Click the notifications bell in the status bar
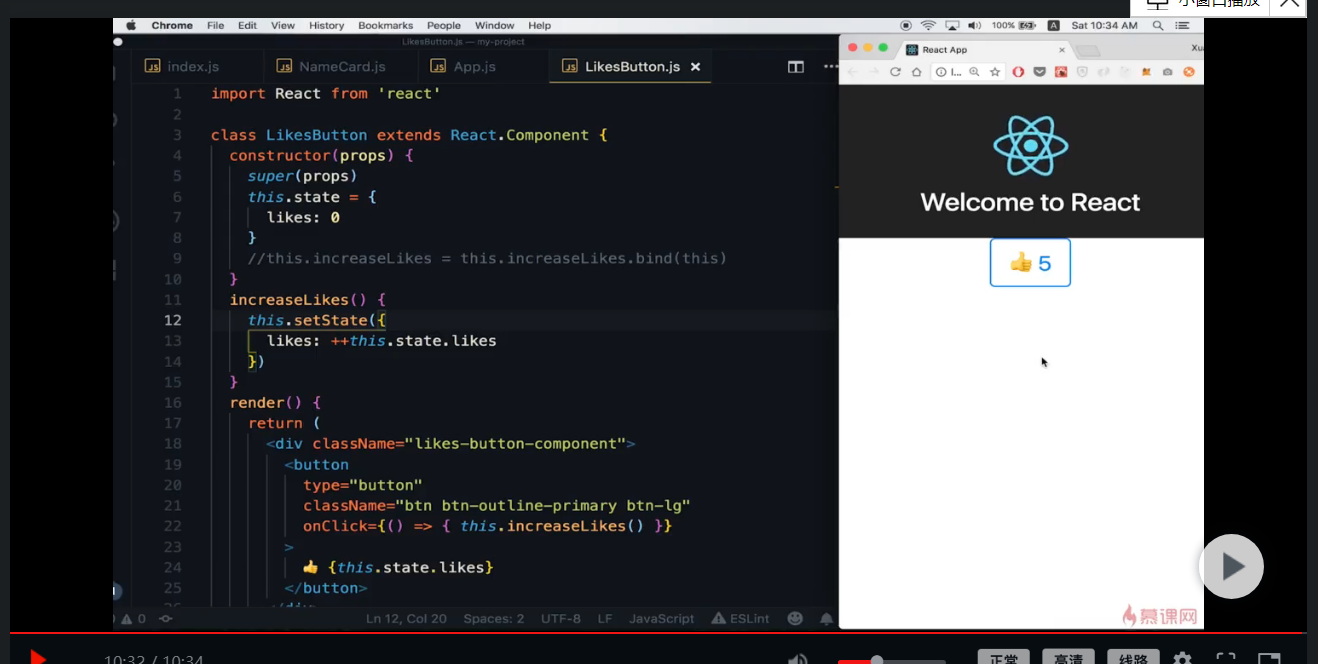Viewport: 1318px width, 664px height. [x=826, y=618]
